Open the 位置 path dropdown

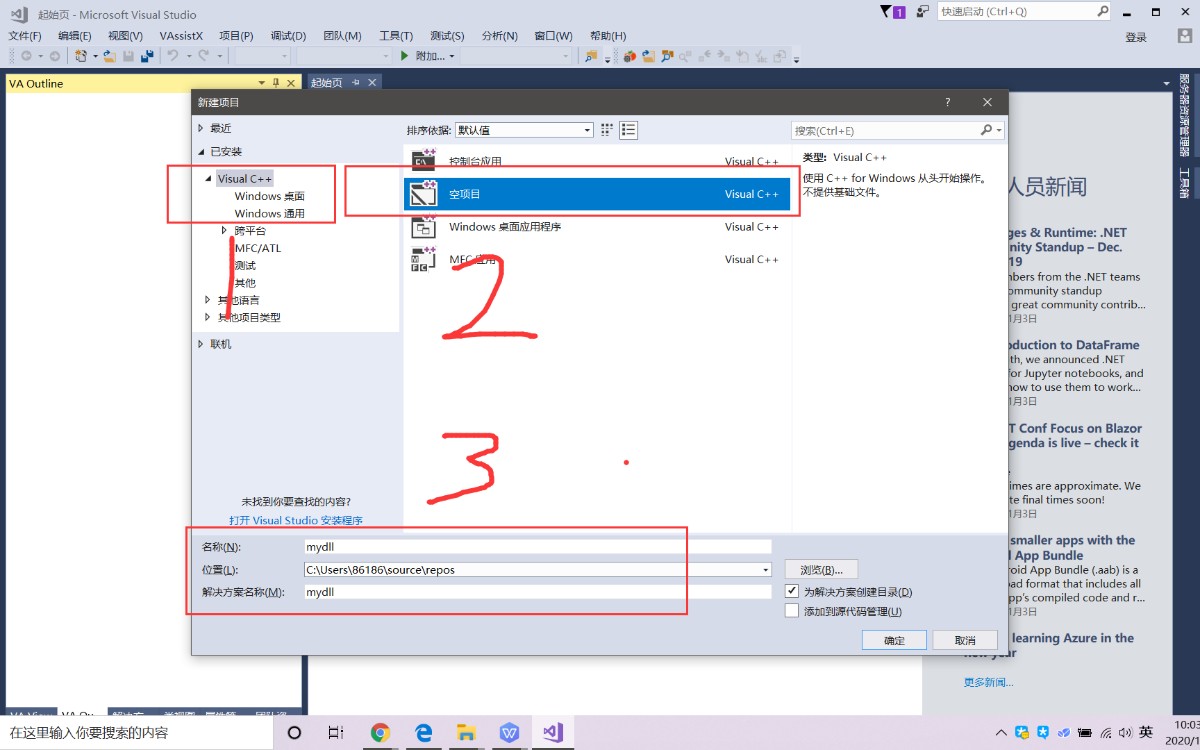pos(766,570)
